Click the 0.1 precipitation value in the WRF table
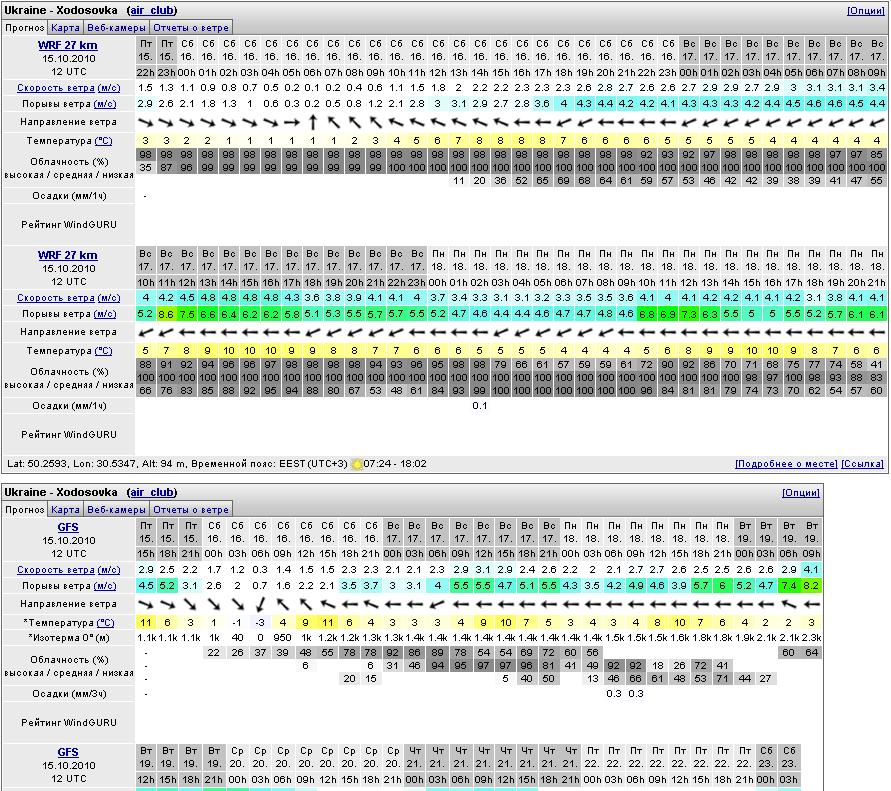Viewport: 891px width, 791px height. click(480, 406)
